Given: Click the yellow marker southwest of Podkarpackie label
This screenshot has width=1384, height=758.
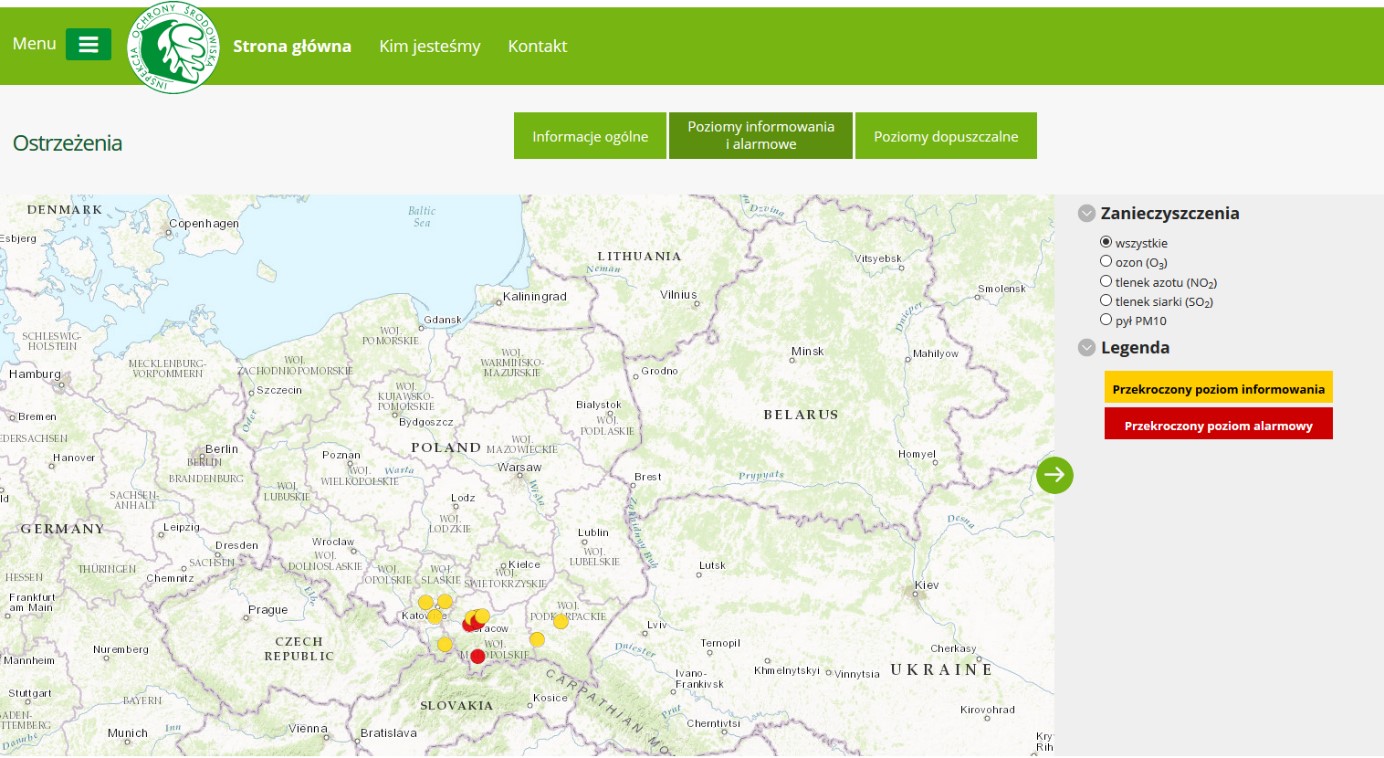Looking at the screenshot, I should 537,639.
